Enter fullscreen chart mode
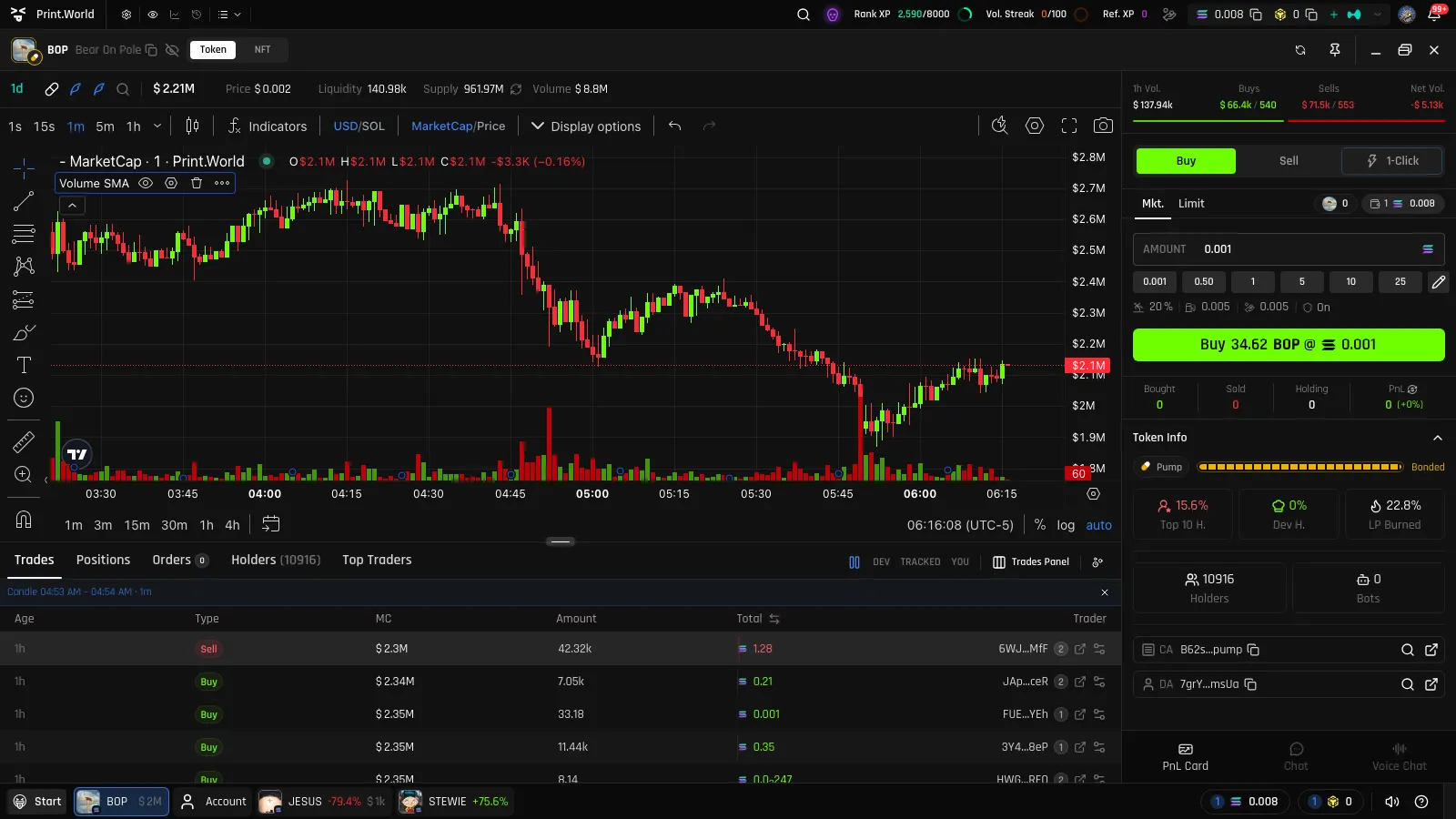This screenshot has width=1456, height=819. tap(1069, 126)
